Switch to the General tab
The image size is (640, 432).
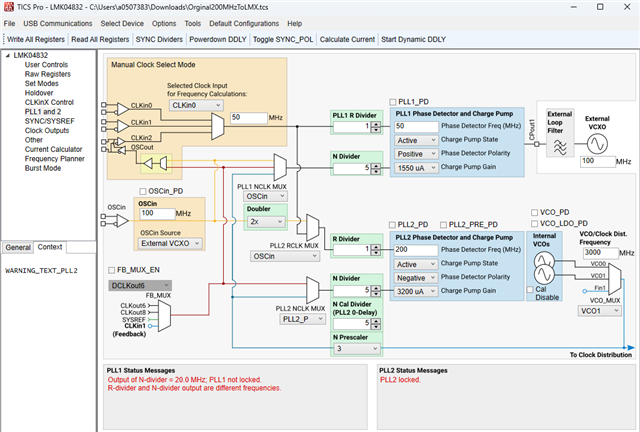pos(18,247)
